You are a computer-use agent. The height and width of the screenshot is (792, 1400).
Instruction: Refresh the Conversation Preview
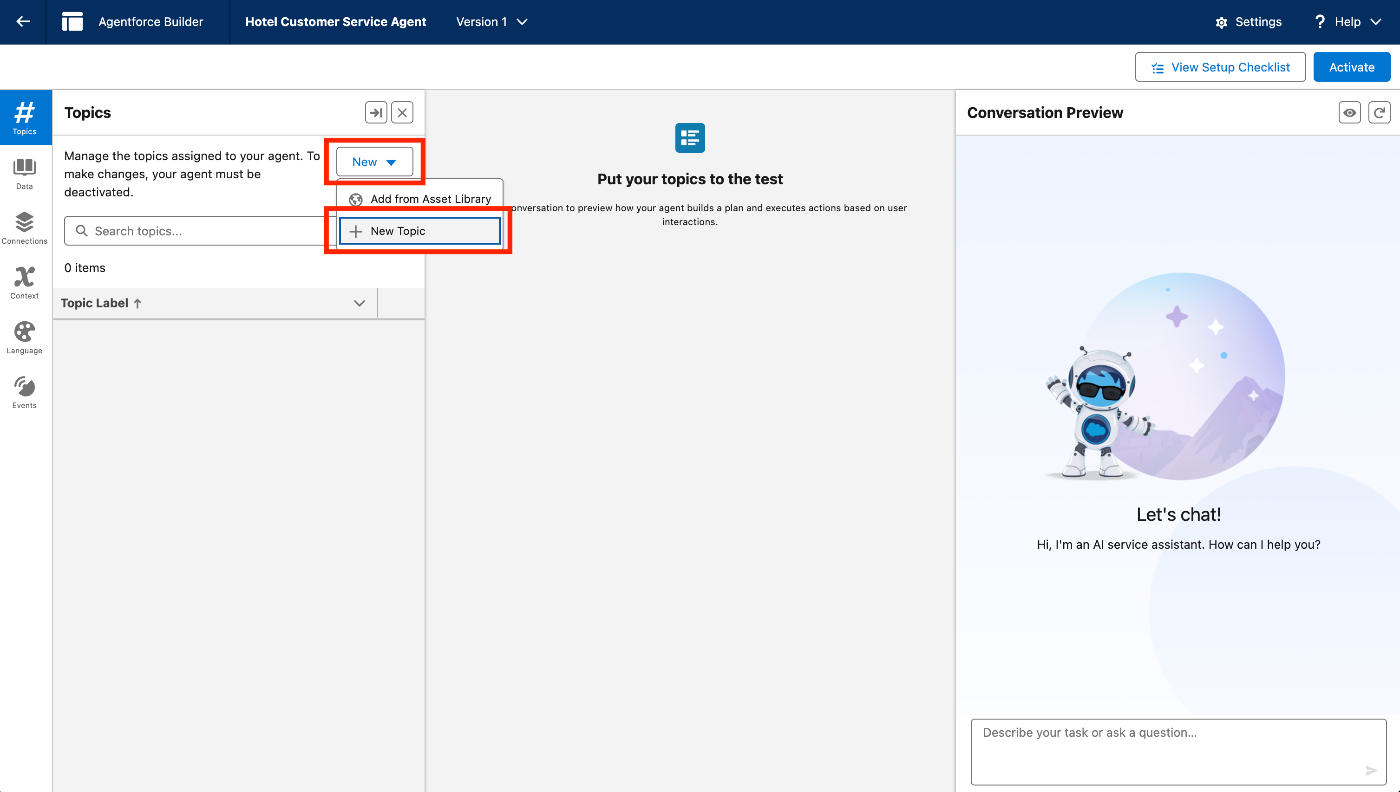click(1379, 113)
